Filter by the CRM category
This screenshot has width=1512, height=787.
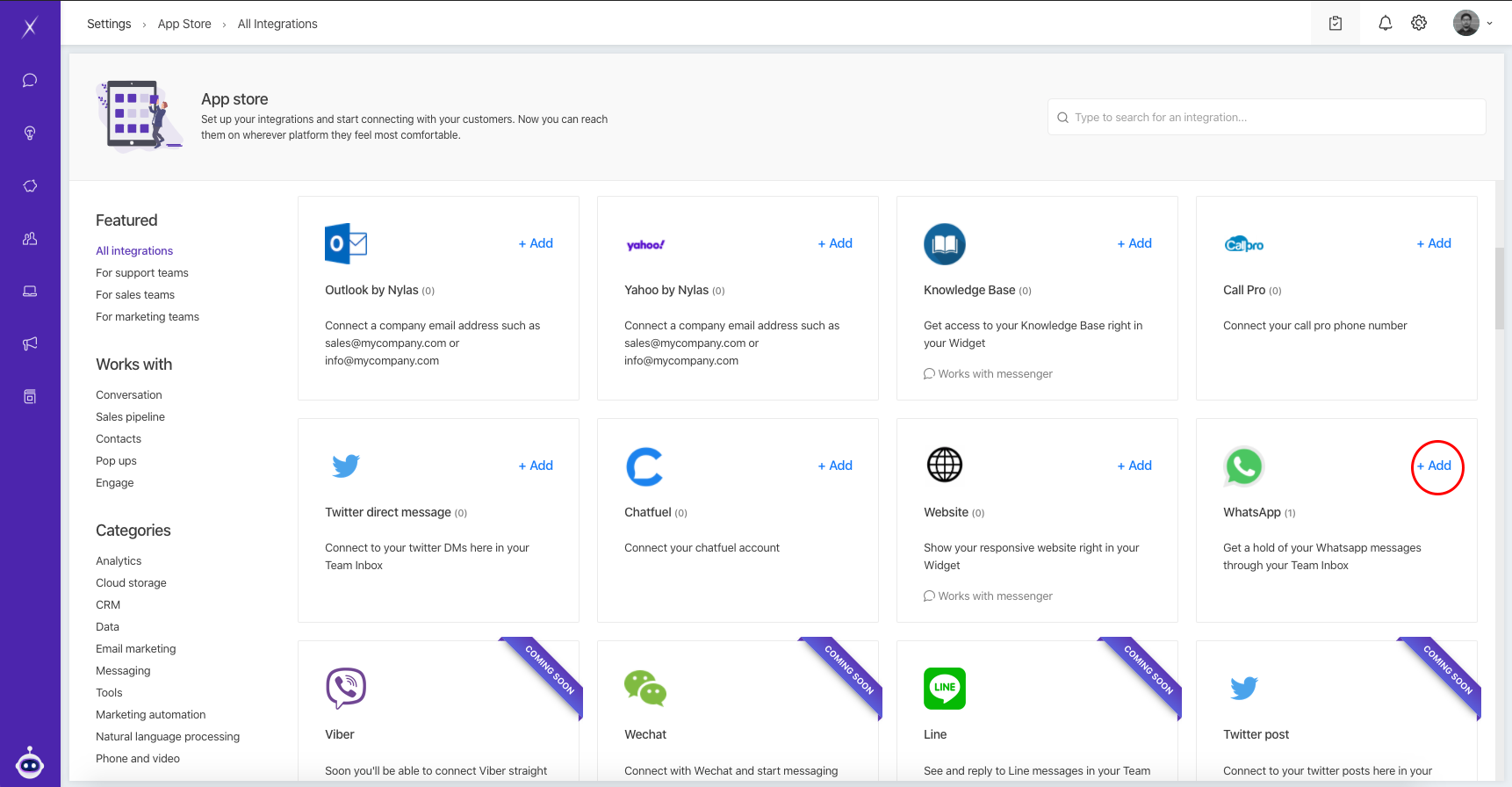click(x=108, y=605)
